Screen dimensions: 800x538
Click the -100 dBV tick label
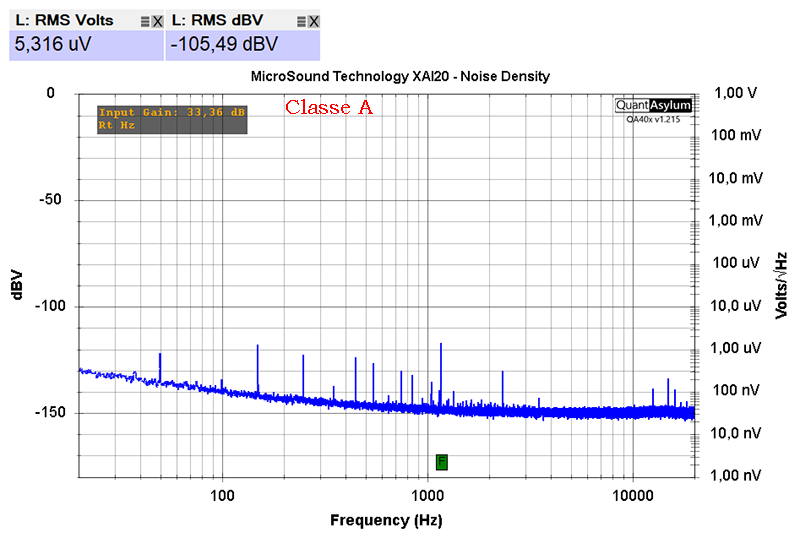tap(51, 306)
